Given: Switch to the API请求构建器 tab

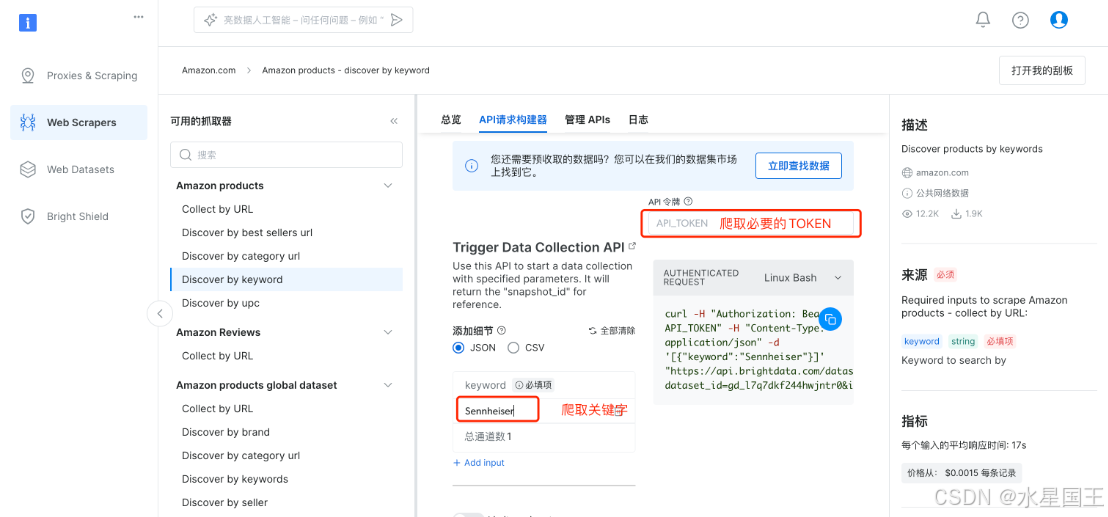Looking at the screenshot, I should [513, 119].
